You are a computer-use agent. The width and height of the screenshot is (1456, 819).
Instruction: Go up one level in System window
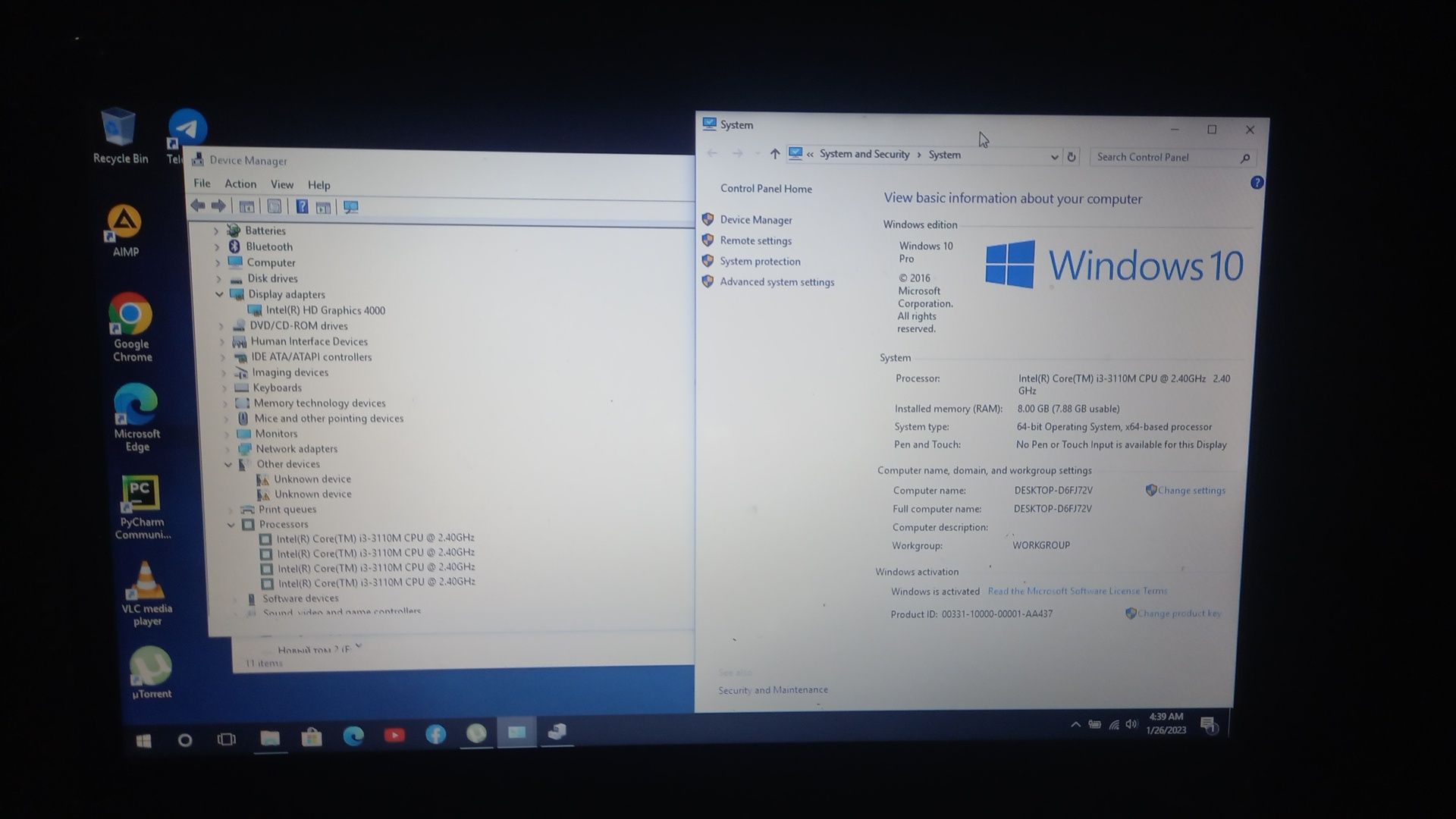pyautogui.click(x=774, y=154)
